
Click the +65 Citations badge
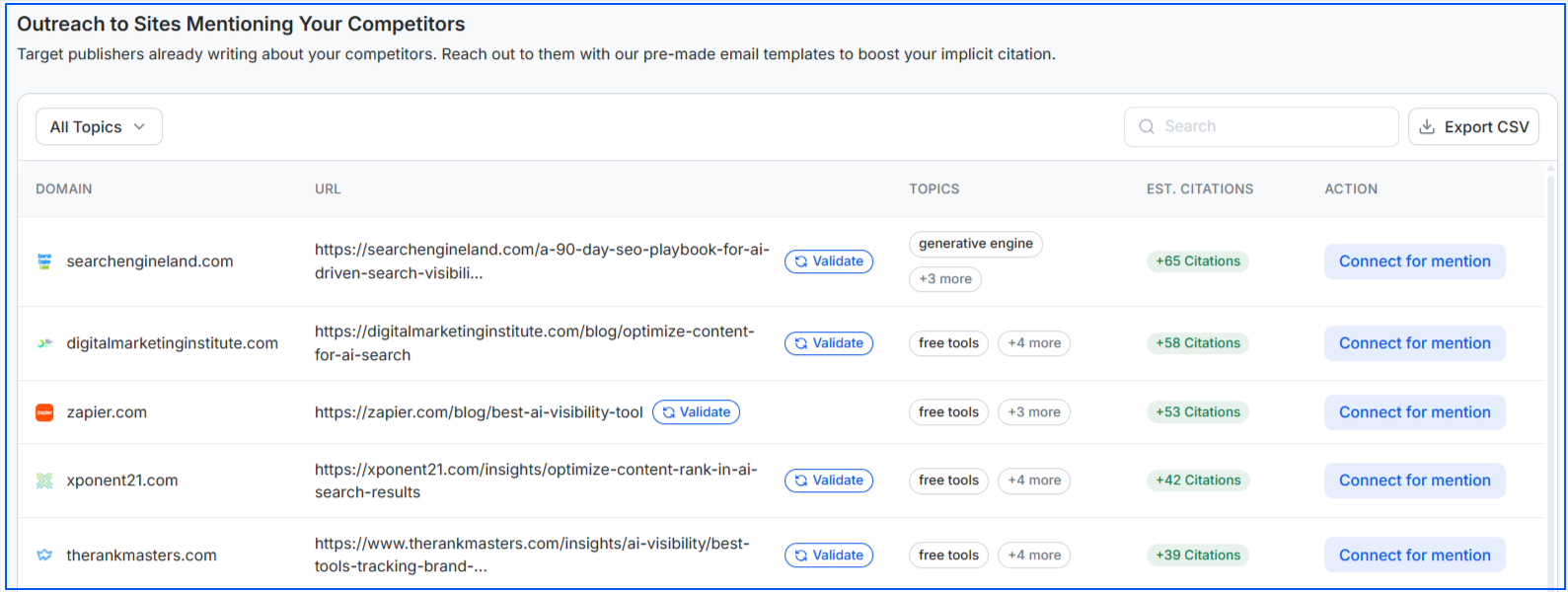tap(1198, 261)
